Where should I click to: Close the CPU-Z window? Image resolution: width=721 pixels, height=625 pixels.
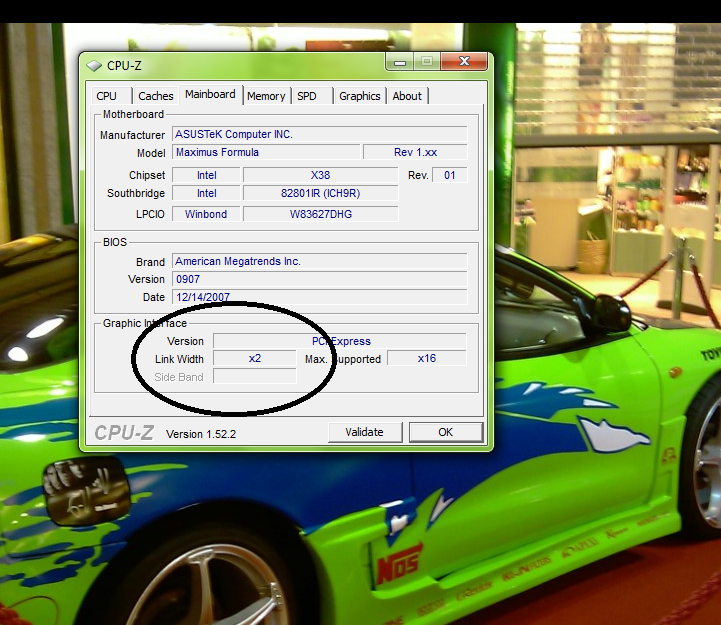click(x=464, y=62)
